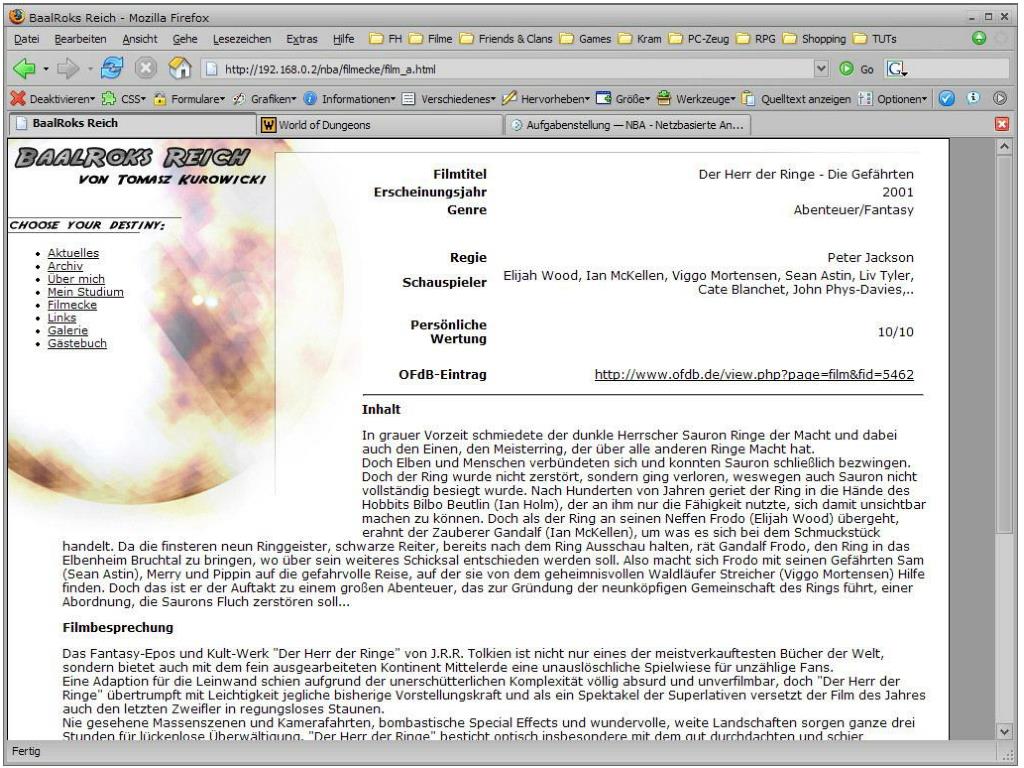
Task: Open the FH bookmarks folder
Action: (385, 39)
